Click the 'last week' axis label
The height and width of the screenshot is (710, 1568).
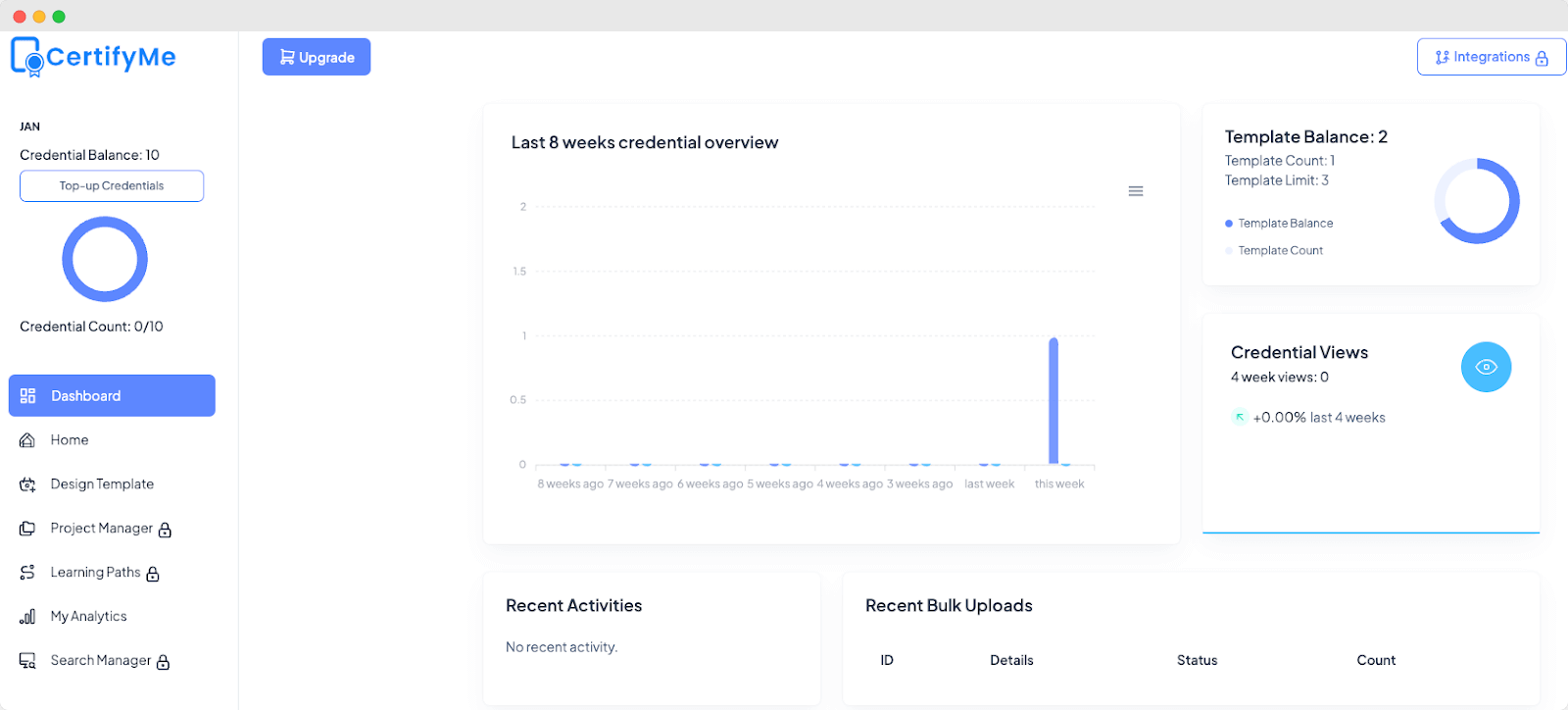click(990, 484)
